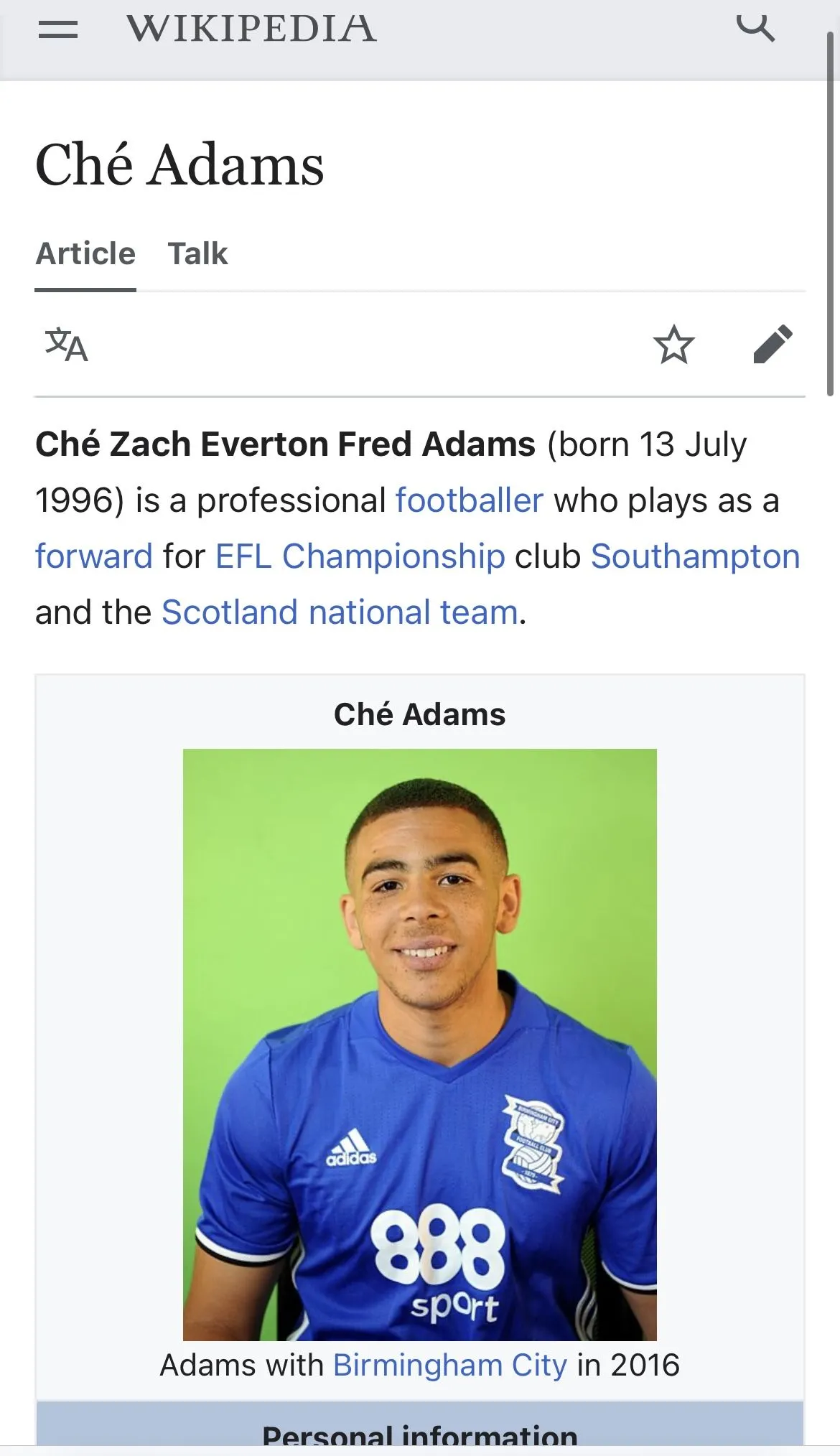This screenshot has width=840, height=1456.
Task: Add page to watchlist with star
Action: (673, 345)
